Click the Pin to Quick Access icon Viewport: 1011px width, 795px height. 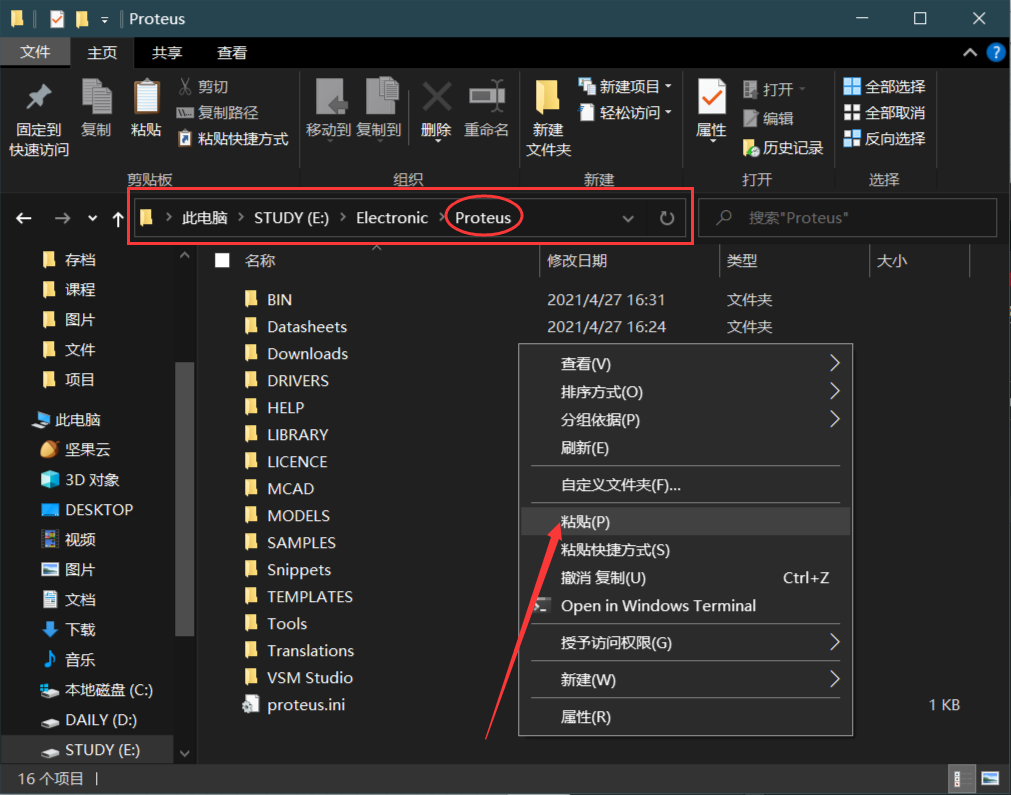tap(39, 97)
